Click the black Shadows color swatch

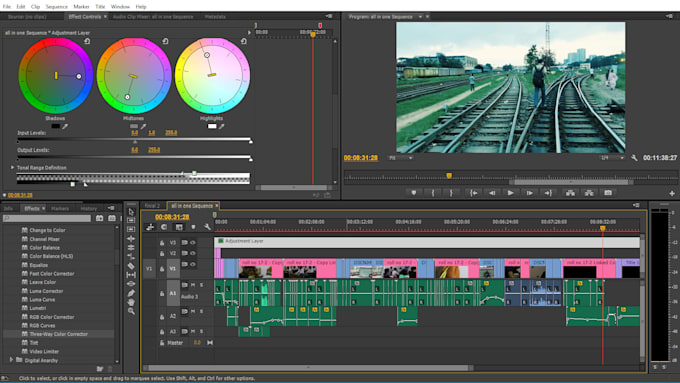point(56,126)
